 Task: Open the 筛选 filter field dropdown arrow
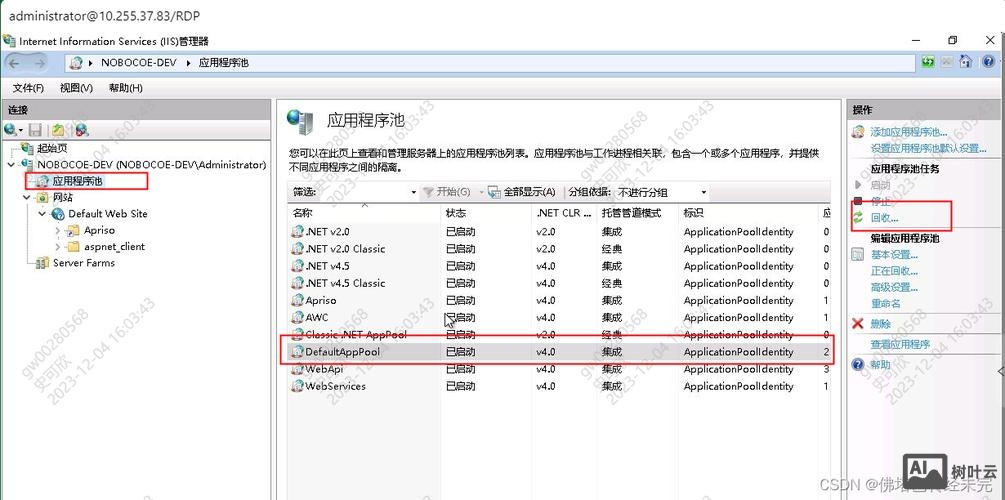click(x=413, y=192)
